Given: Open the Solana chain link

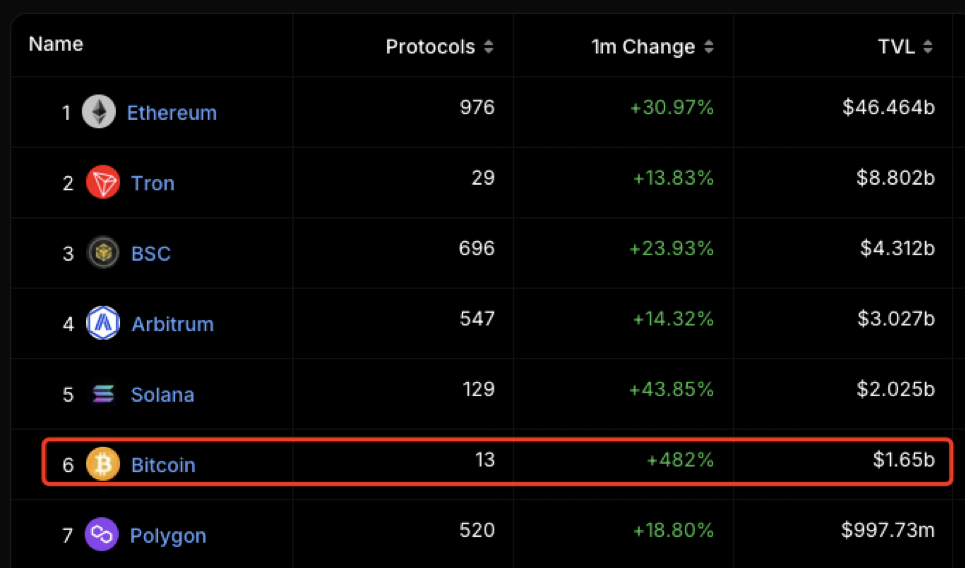Looking at the screenshot, I should tap(163, 394).
